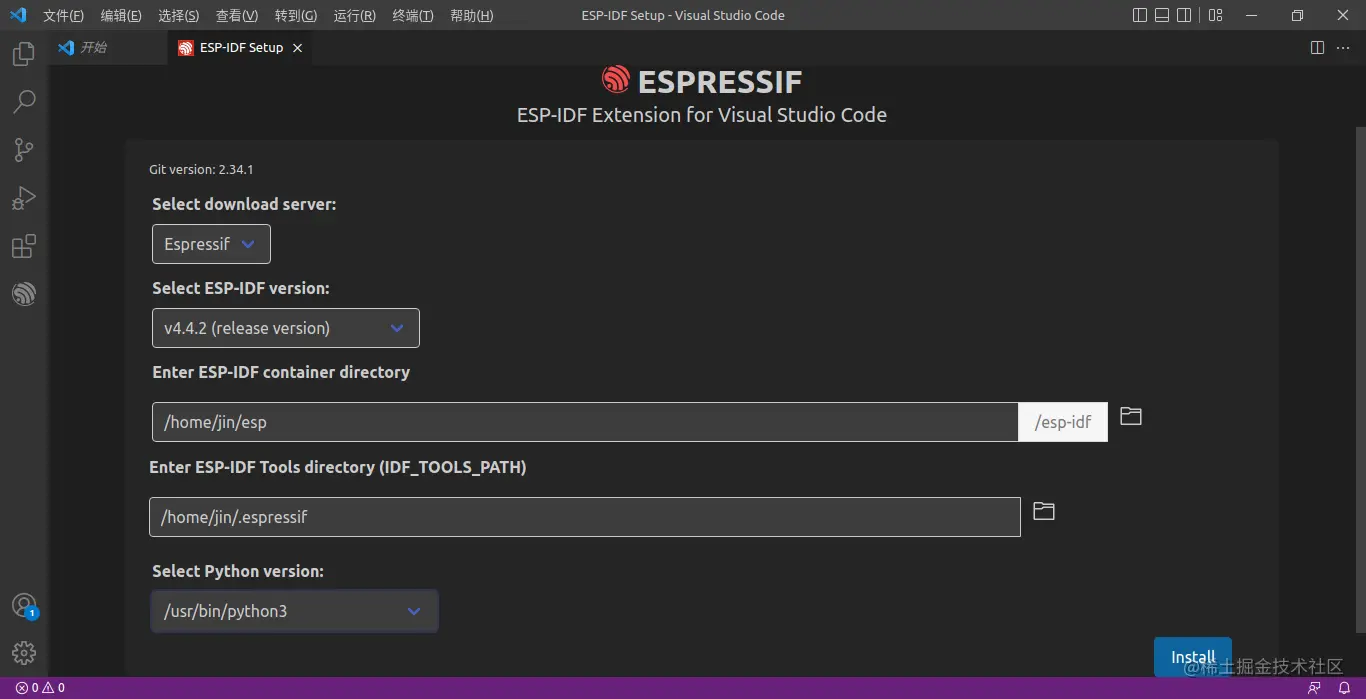Open the Accounts menu icon
The height and width of the screenshot is (699, 1366).
pyautogui.click(x=24, y=605)
